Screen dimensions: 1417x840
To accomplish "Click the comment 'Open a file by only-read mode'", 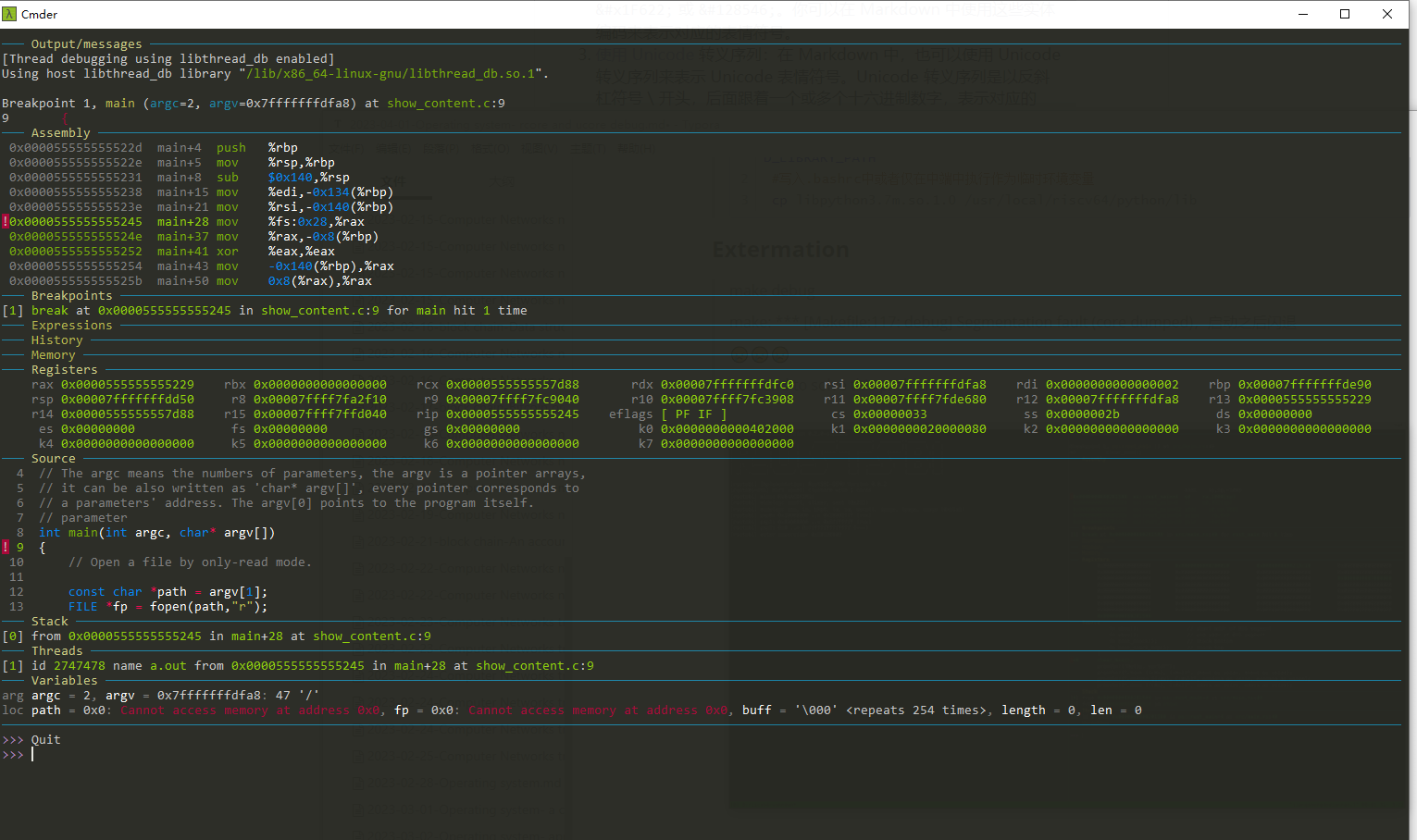I will [190, 562].
